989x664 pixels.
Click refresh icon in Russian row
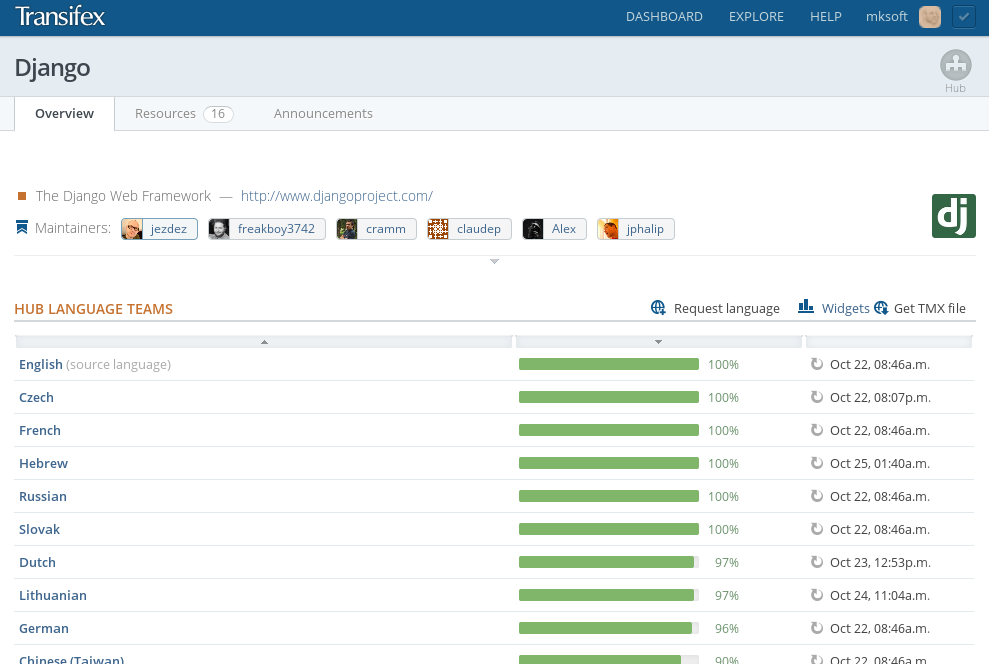(x=817, y=496)
